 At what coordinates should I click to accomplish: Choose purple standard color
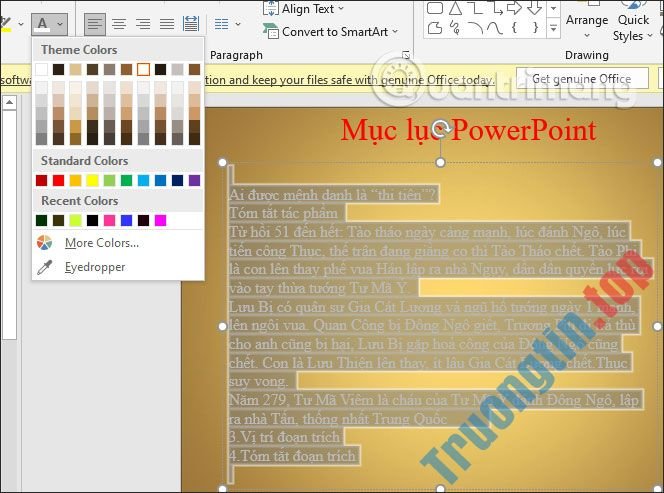click(194, 180)
